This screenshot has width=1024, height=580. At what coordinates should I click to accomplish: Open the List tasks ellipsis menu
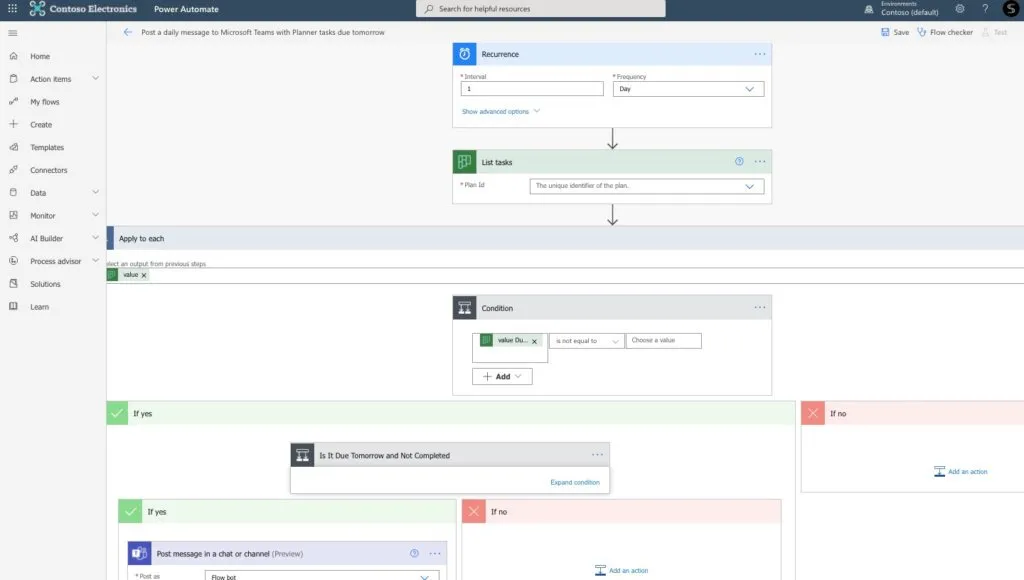(x=760, y=161)
